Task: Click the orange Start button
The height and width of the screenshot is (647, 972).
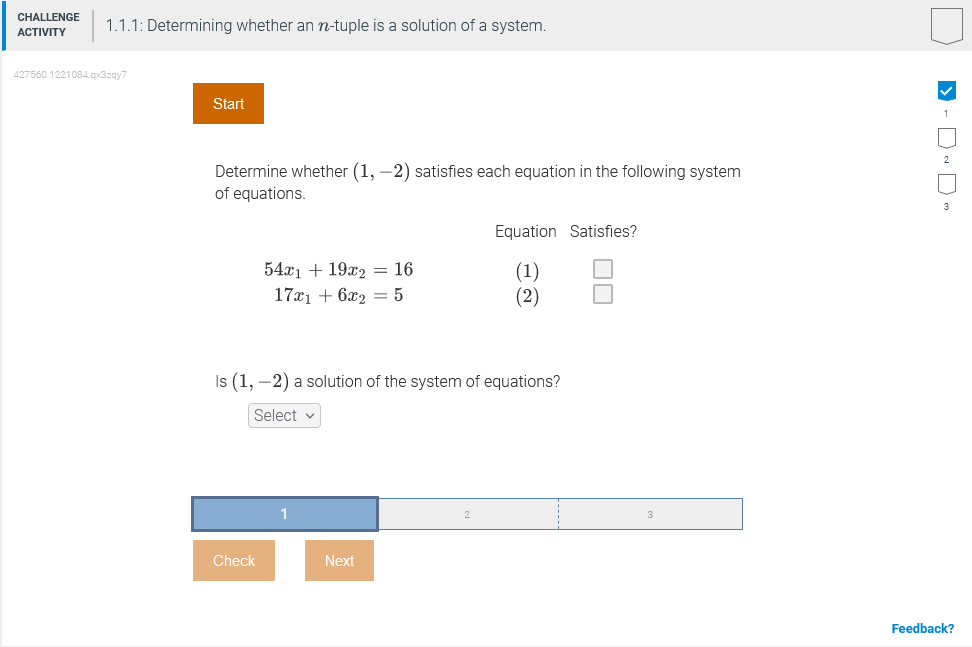Action: tap(228, 103)
